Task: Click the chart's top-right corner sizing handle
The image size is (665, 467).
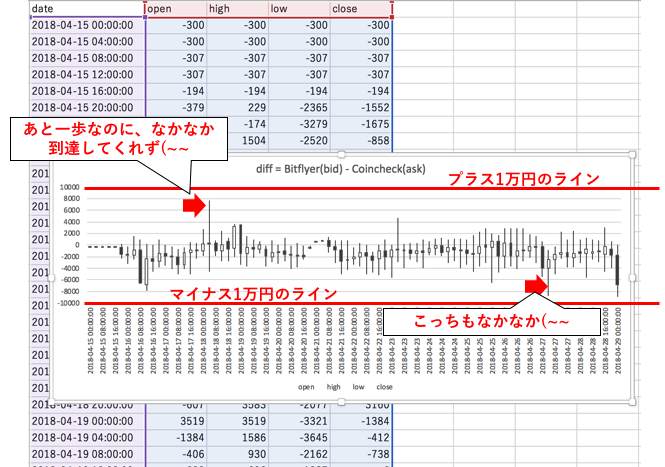Action: (x=632, y=154)
